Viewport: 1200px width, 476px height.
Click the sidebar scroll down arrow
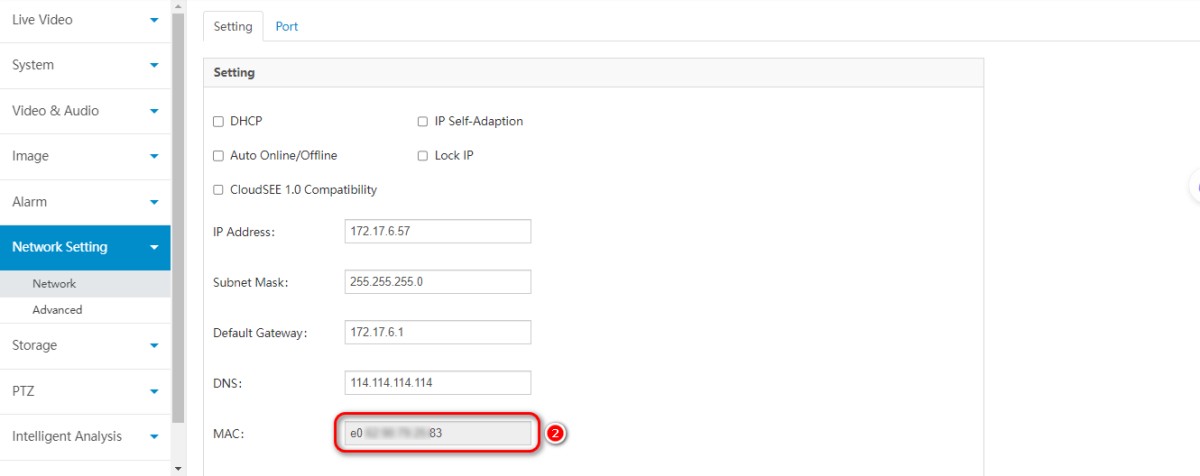click(x=178, y=468)
